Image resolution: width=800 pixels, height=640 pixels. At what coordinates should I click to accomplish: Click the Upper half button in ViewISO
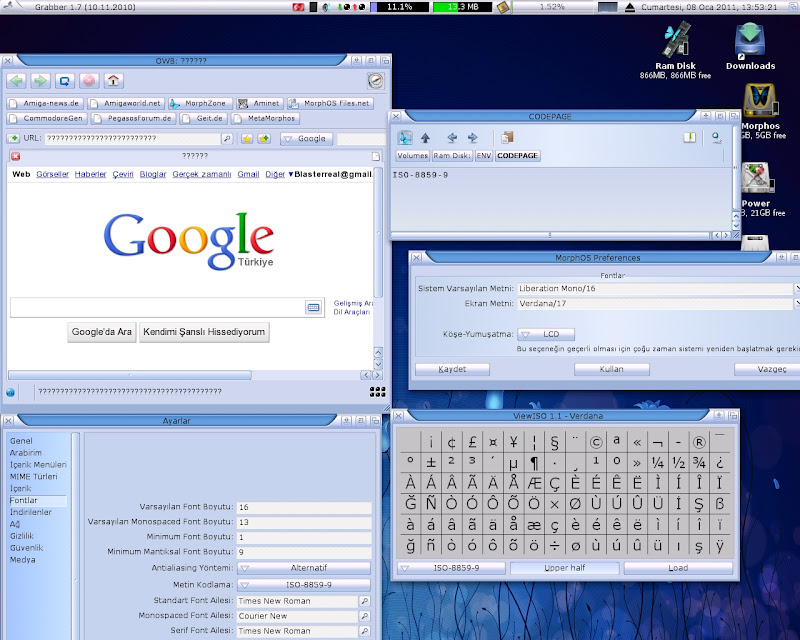(565, 568)
